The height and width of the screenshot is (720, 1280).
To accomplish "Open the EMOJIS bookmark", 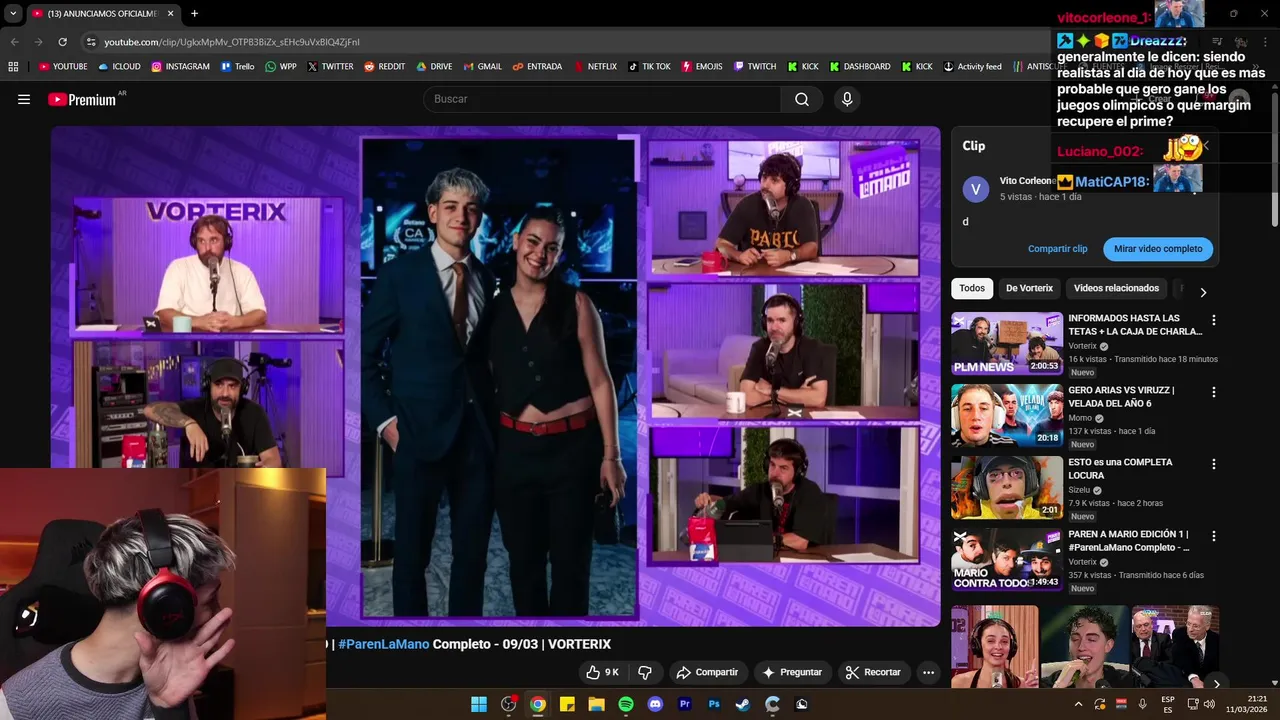I will pyautogui.click(x=702, y=67).
